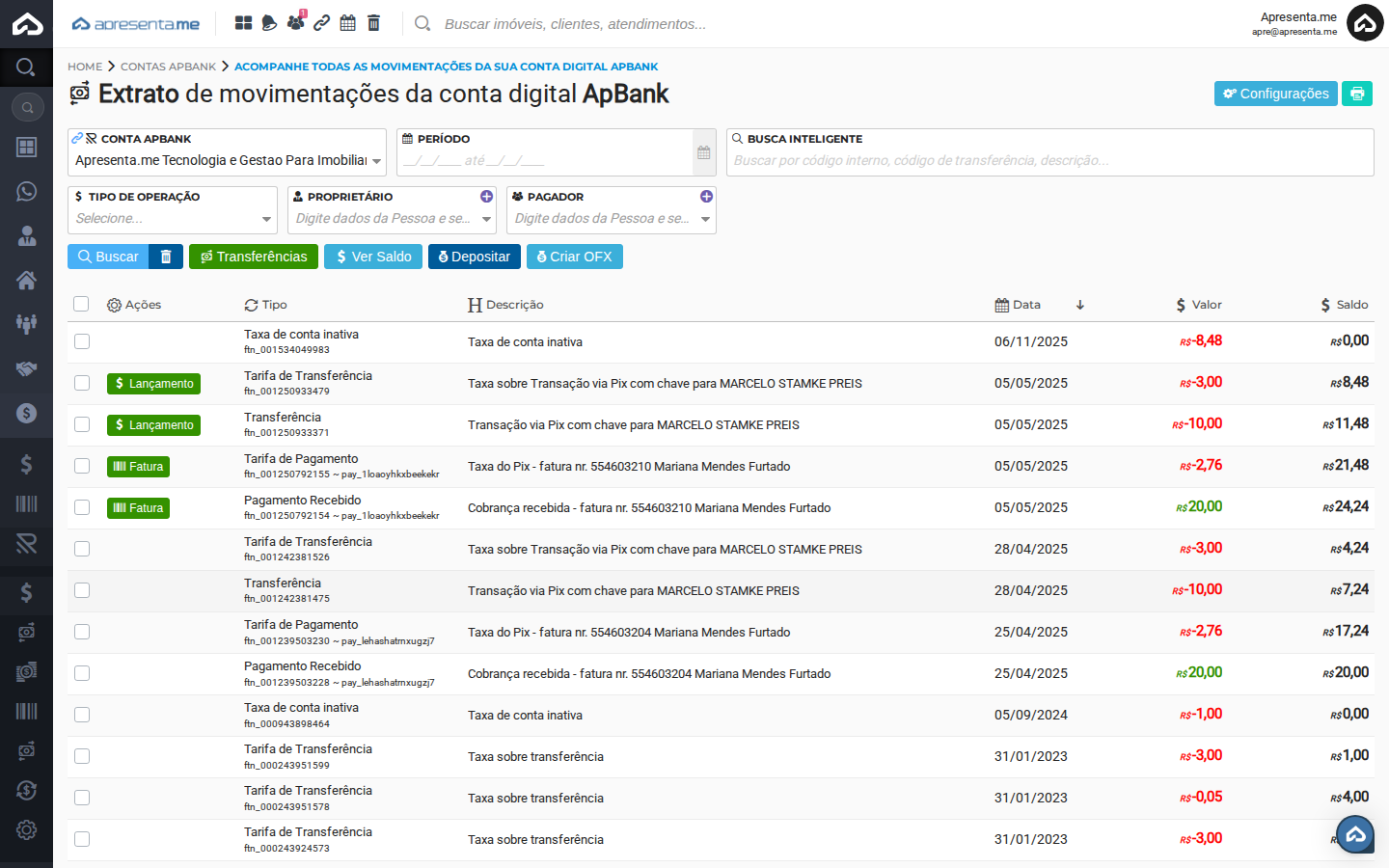
Task: Click the trash icon in top toolbar
Action: coord(374,23)
